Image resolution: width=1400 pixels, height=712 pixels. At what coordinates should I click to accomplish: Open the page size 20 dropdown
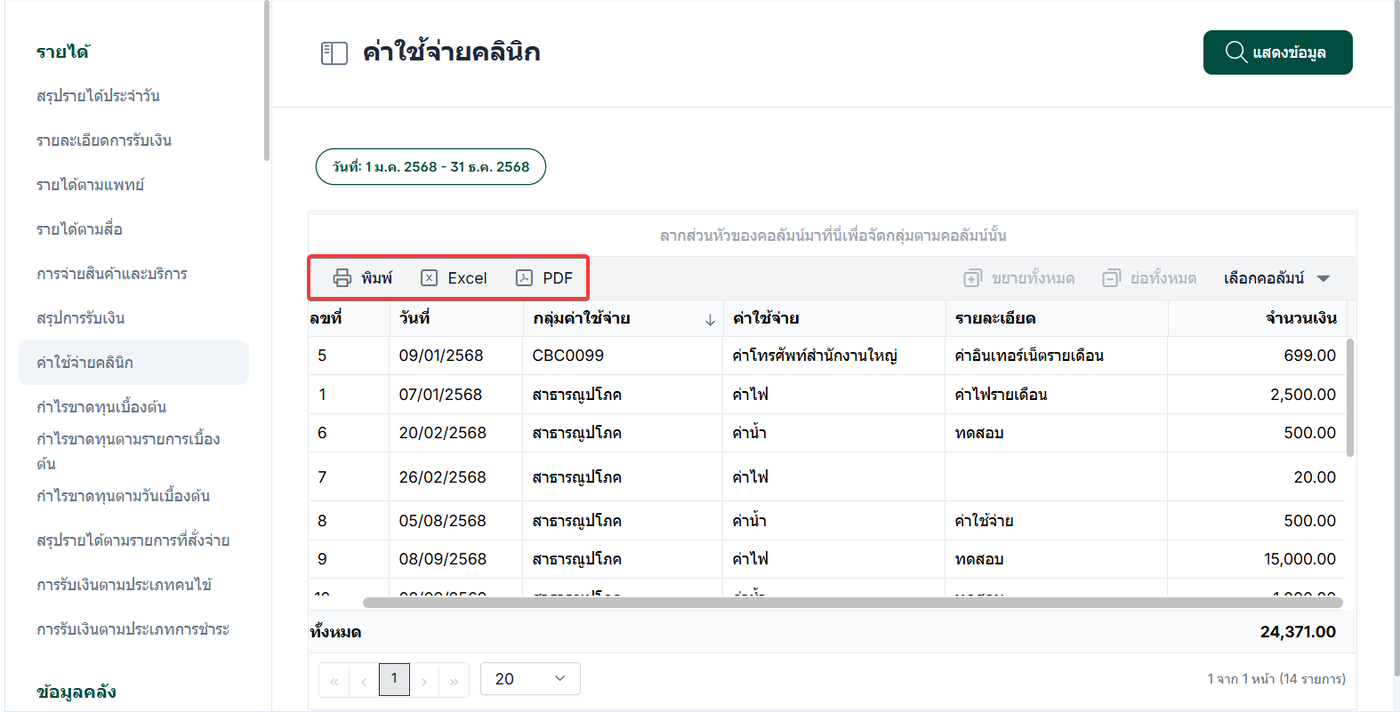click(x=530, y=679)
